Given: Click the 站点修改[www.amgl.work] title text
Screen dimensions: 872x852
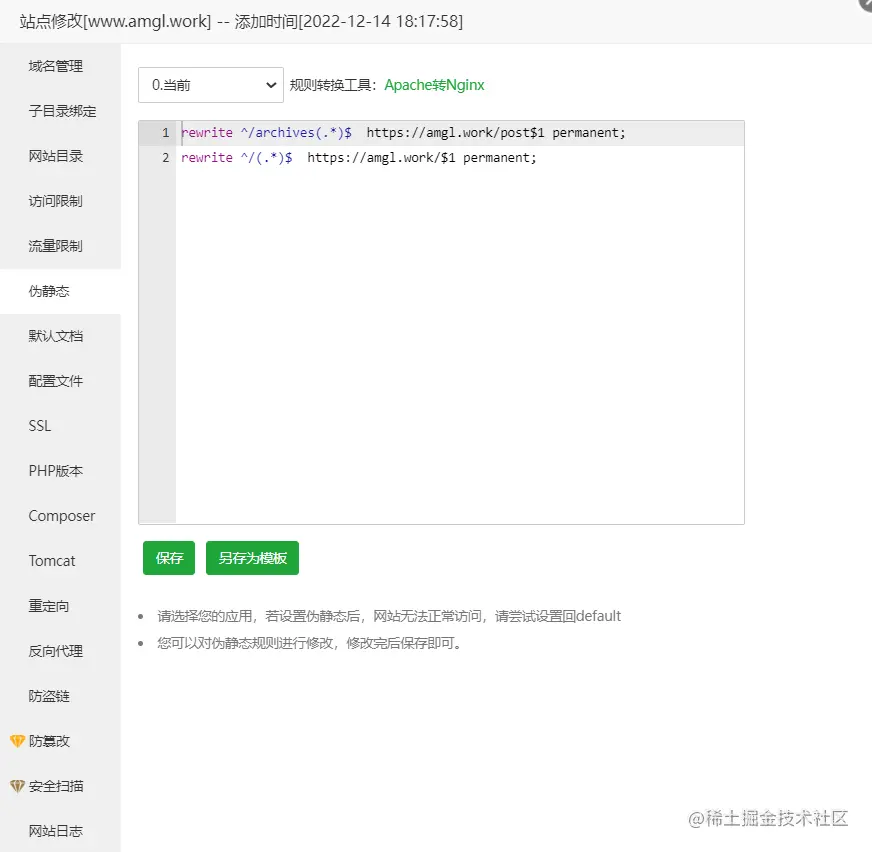Looking at the screenshot, I should (115, 22).
